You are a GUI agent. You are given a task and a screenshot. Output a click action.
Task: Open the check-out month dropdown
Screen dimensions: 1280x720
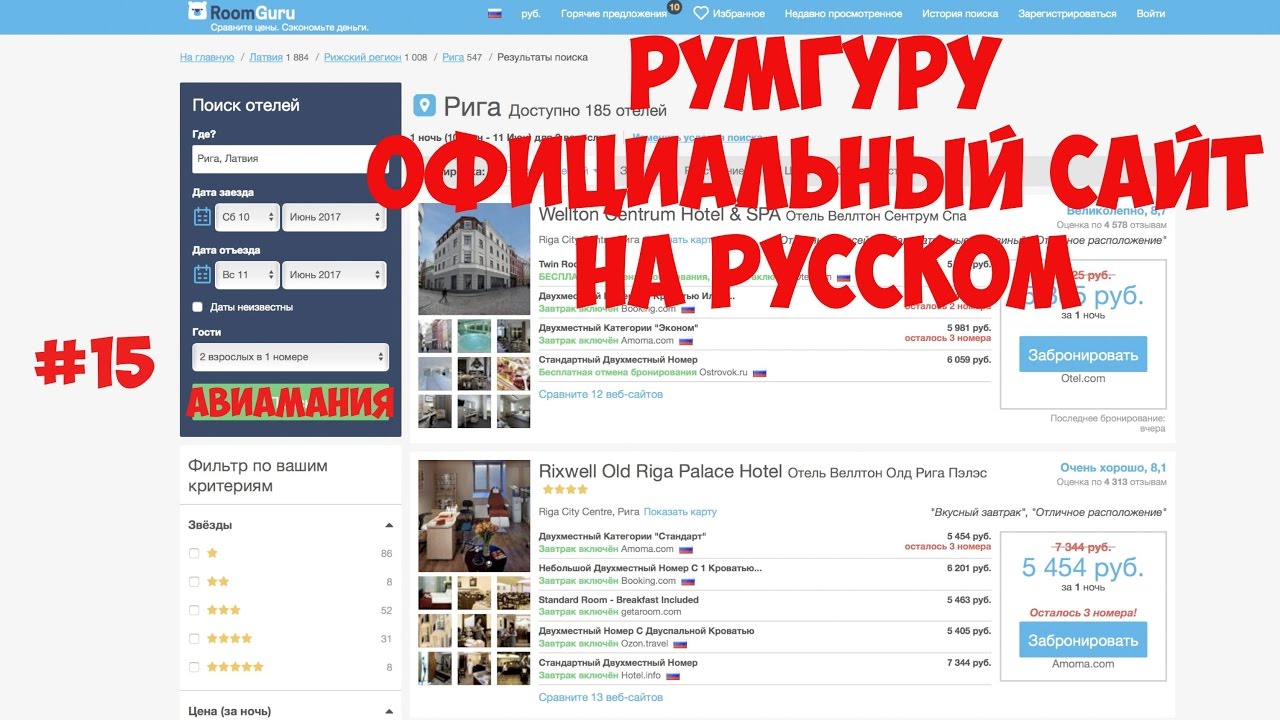(x=334, y=275)
